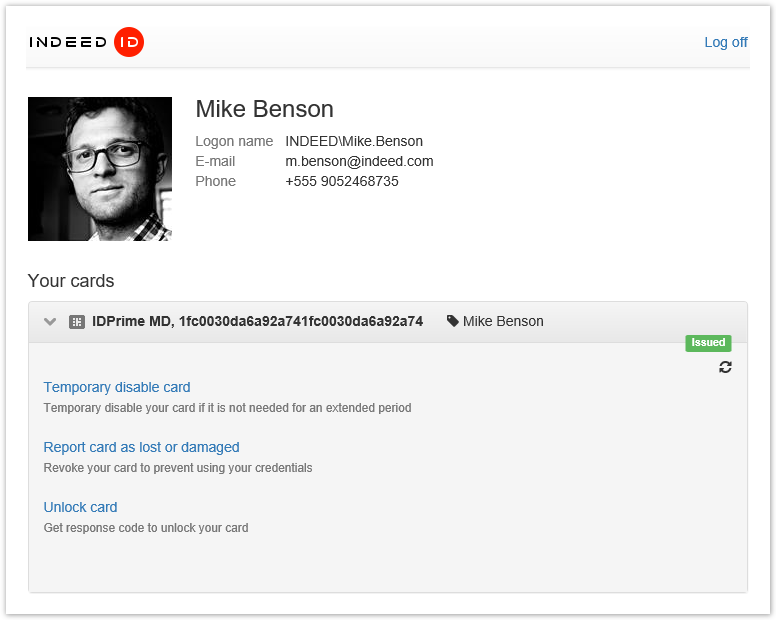This screenshot has width=776, height=620.
Task: Click the green Issued status badge
Action: coord(708,343)
